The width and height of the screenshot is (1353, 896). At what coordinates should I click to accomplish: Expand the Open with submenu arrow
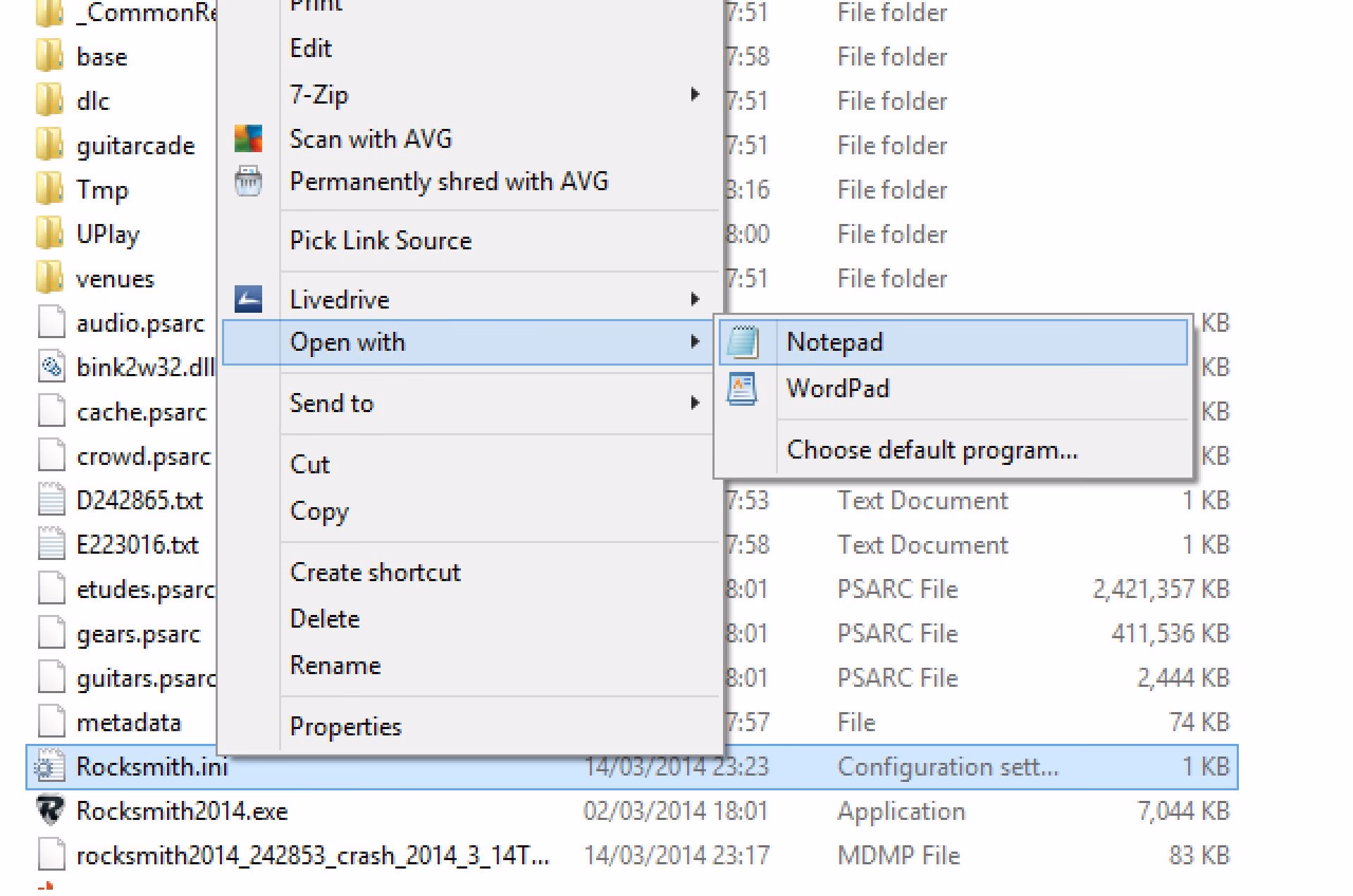coord(695,342)
